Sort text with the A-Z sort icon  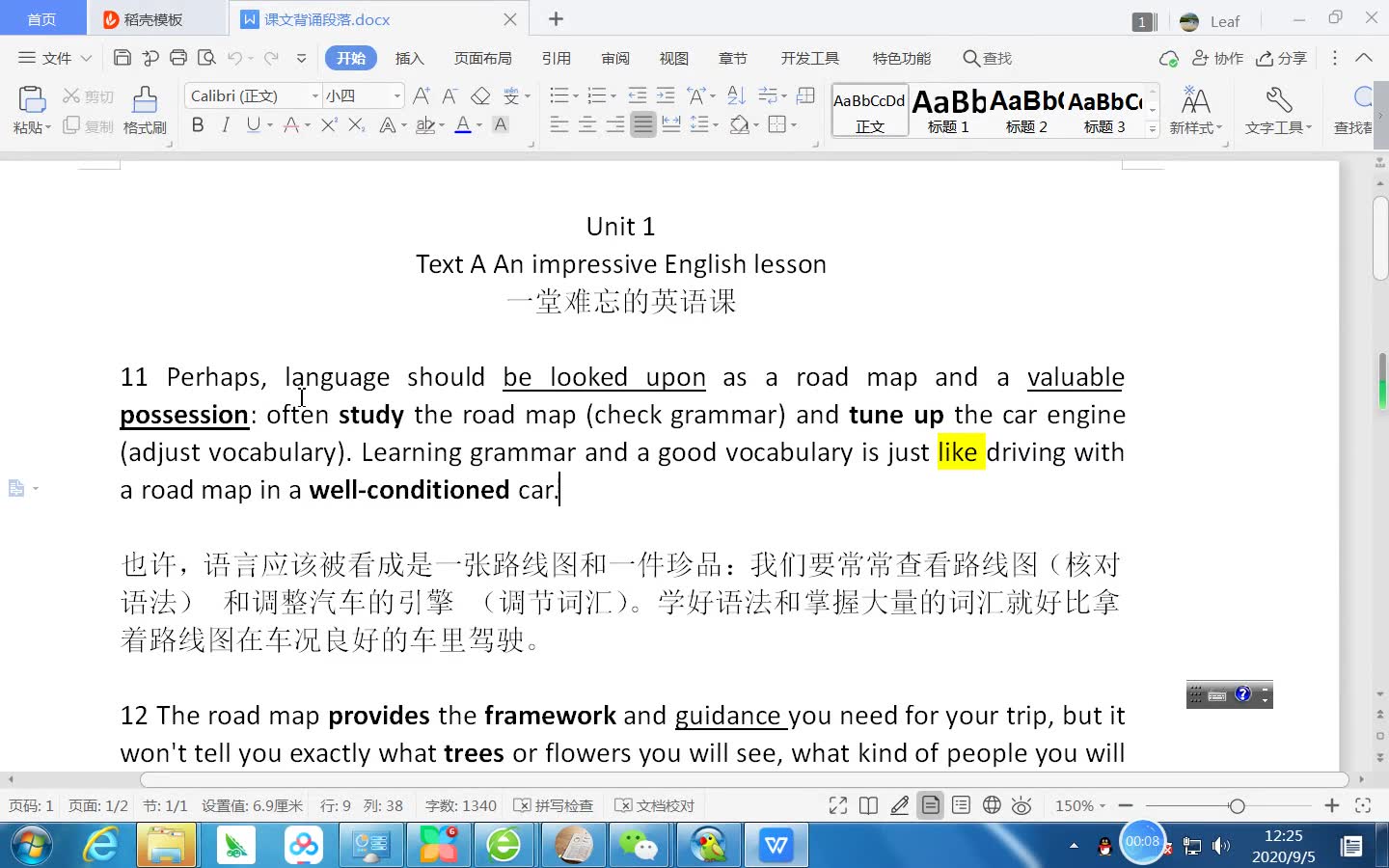pyautogui.click(x=736, y=95)
